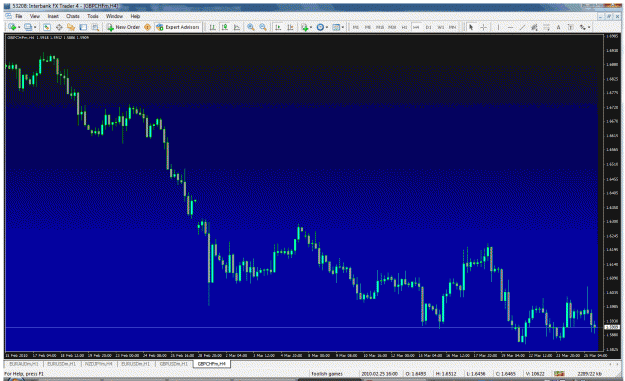Show the Navigator panel
Viewport: 625px width, 381px height.
point(71,27)
